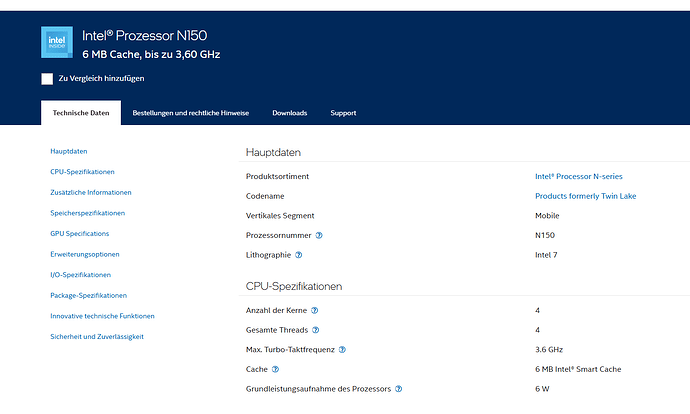Image resolution: width=690 pixels, height=414 pixels.
Task: Switch to Technische Daten tab
Action: click(81, 113)
